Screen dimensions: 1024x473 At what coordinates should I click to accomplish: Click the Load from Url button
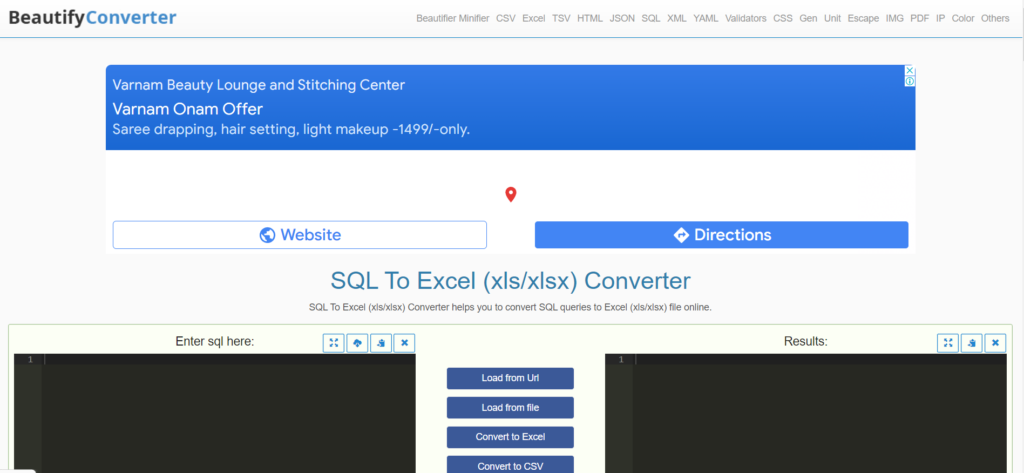(510, 378)
